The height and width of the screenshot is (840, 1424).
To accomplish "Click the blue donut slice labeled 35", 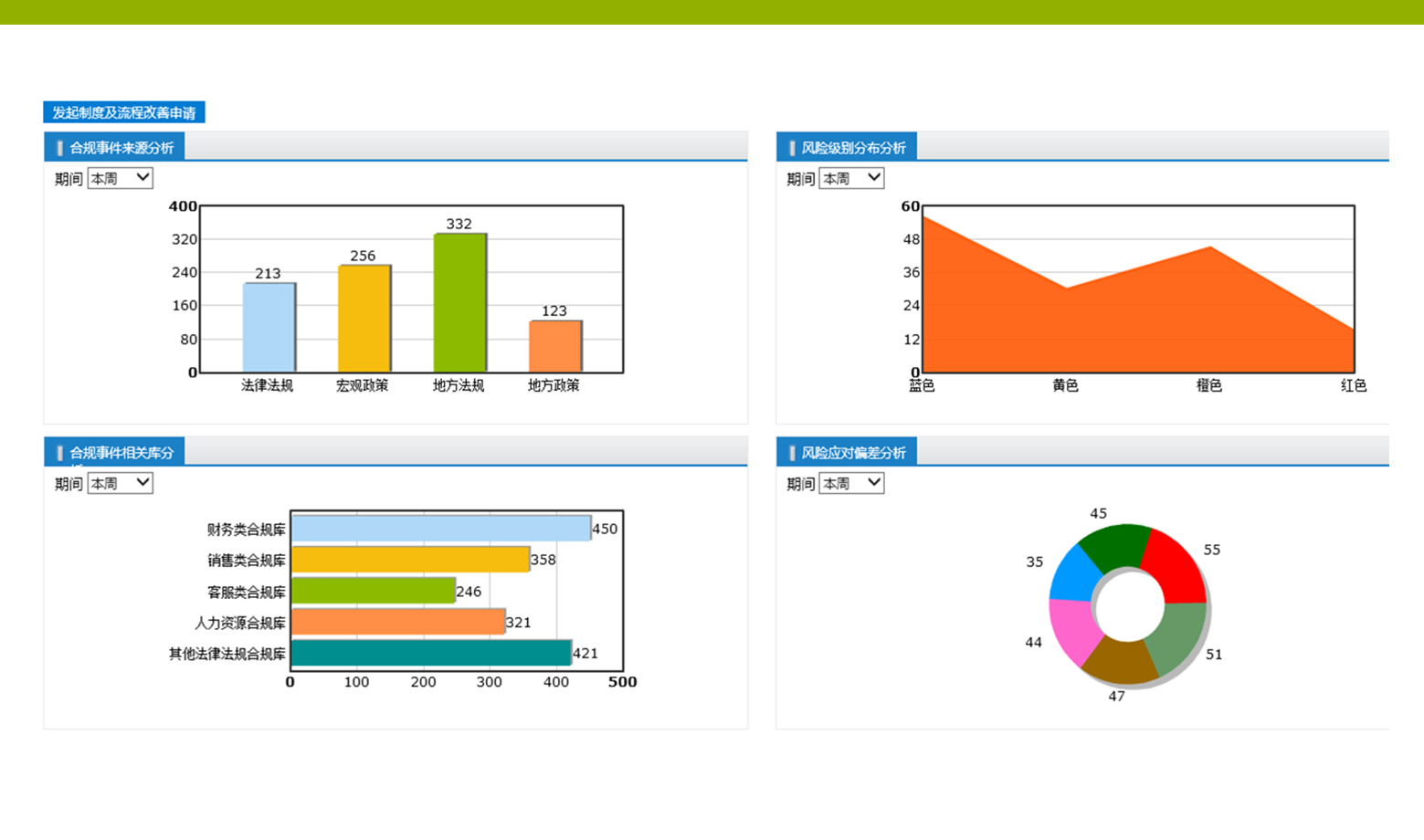I will coord(1075,573).
